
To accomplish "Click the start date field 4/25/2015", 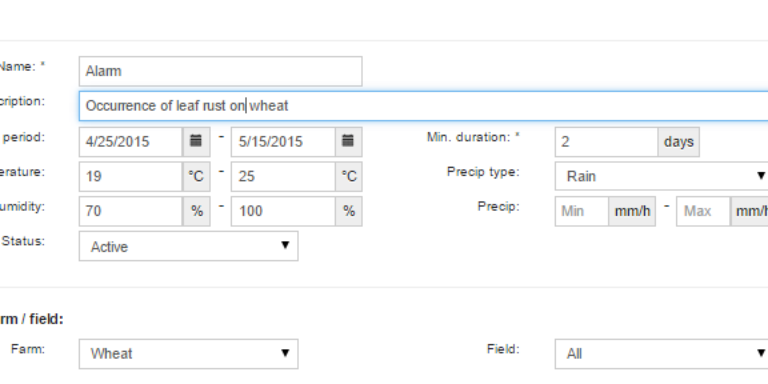I will pos(131,142).
